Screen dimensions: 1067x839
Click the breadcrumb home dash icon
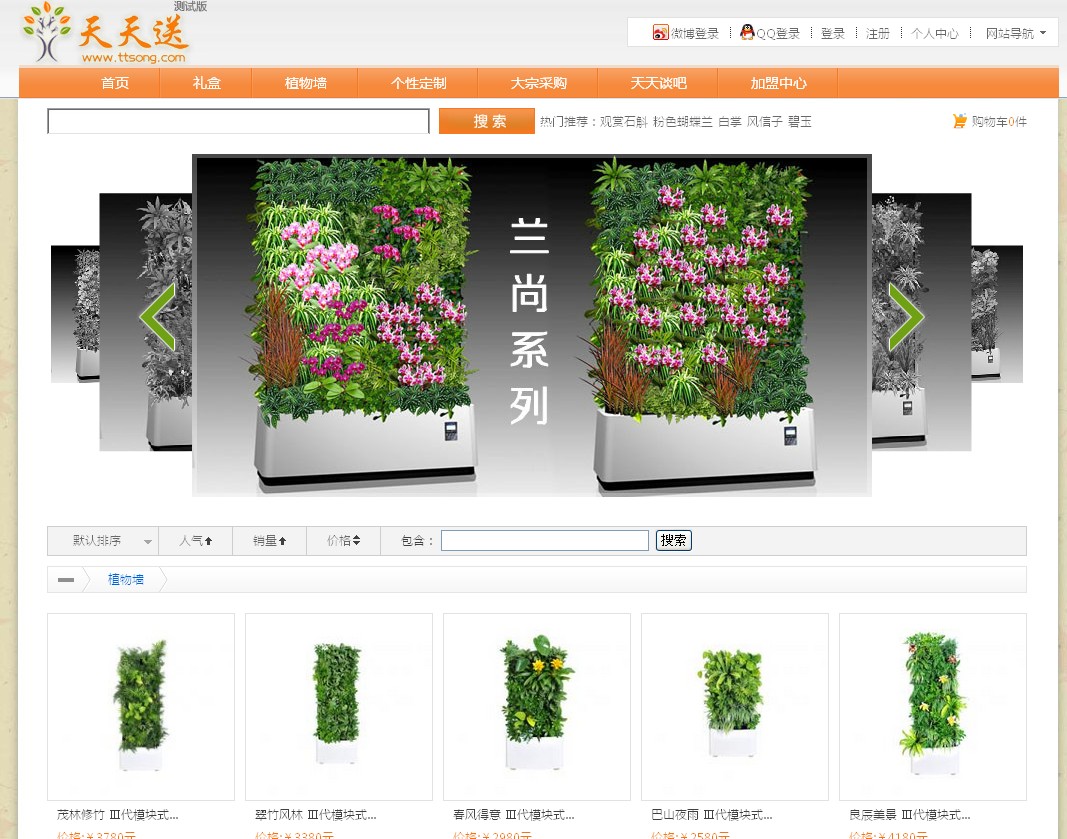point(66,580)
